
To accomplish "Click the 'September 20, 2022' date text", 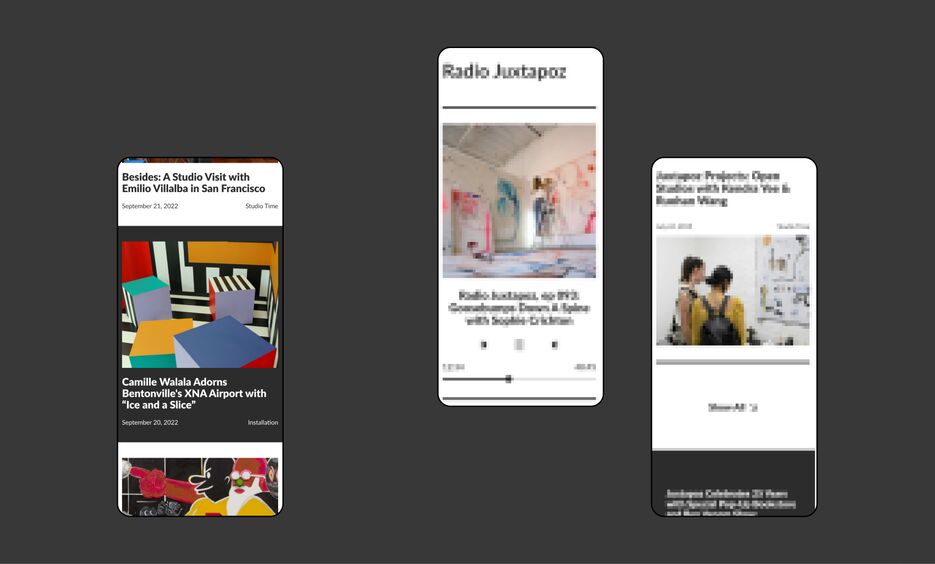I will pyautogui.click(x=150, y=422).
